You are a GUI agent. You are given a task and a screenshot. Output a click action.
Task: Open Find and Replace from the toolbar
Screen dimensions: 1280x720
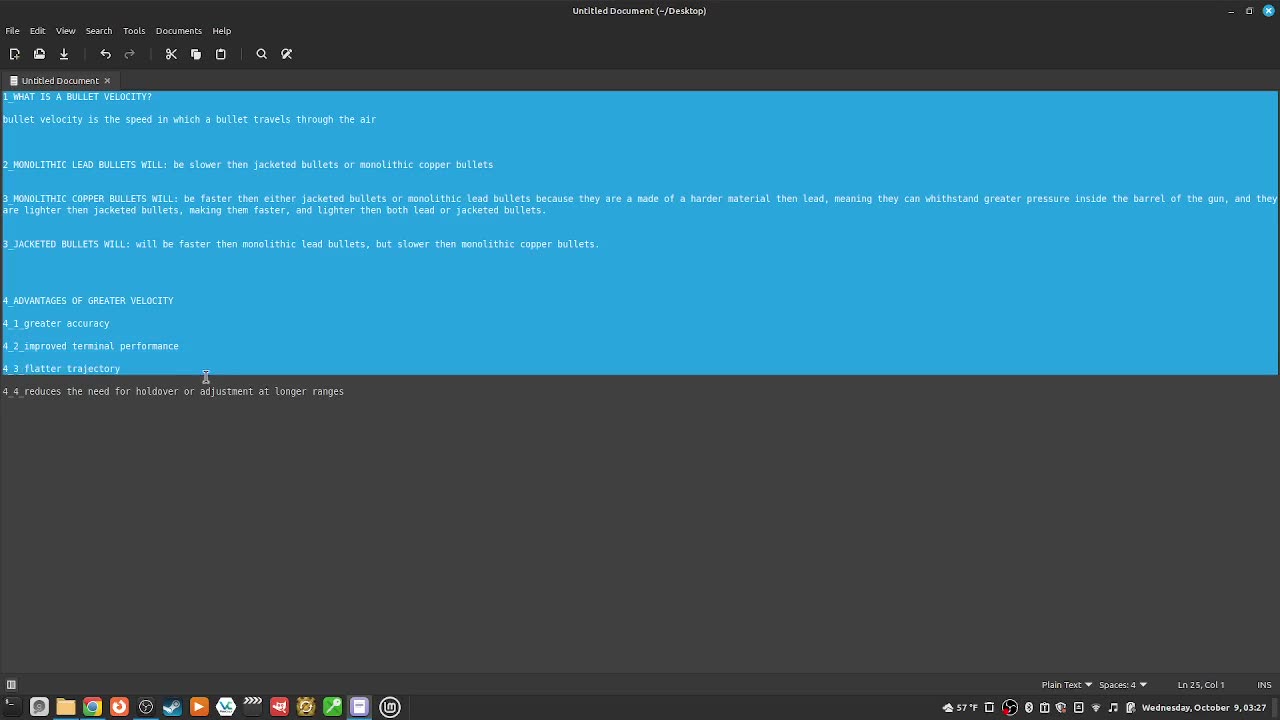click(287, 54)
